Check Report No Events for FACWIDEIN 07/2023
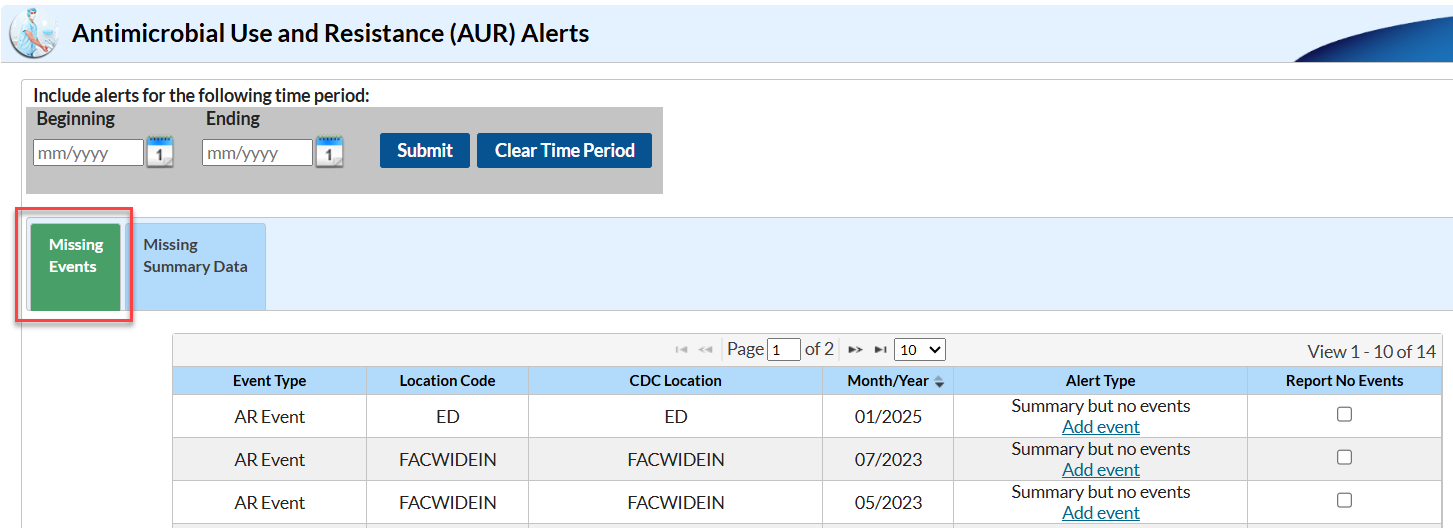 pos(1344,457)
